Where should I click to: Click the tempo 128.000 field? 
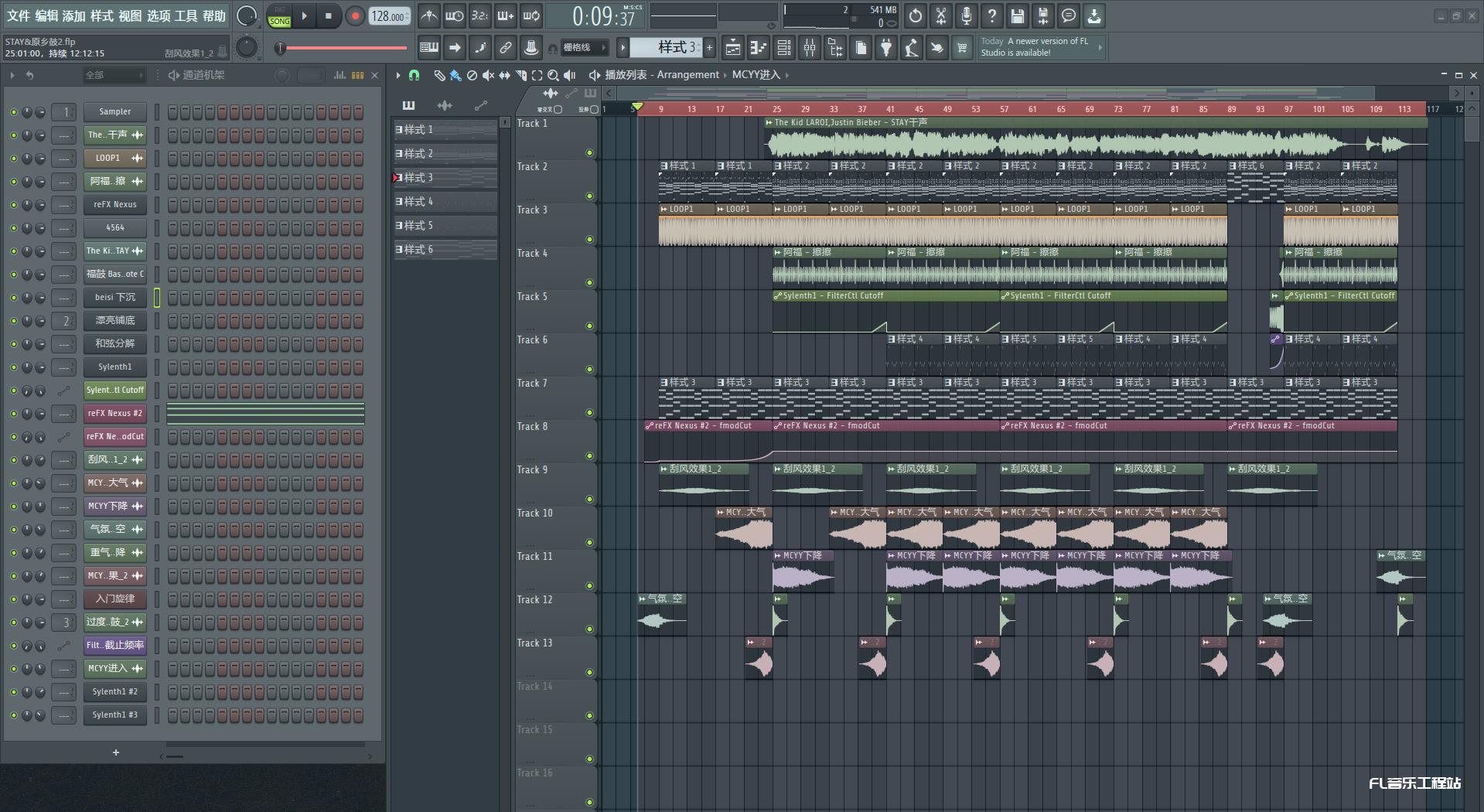[x=390, y=16]
